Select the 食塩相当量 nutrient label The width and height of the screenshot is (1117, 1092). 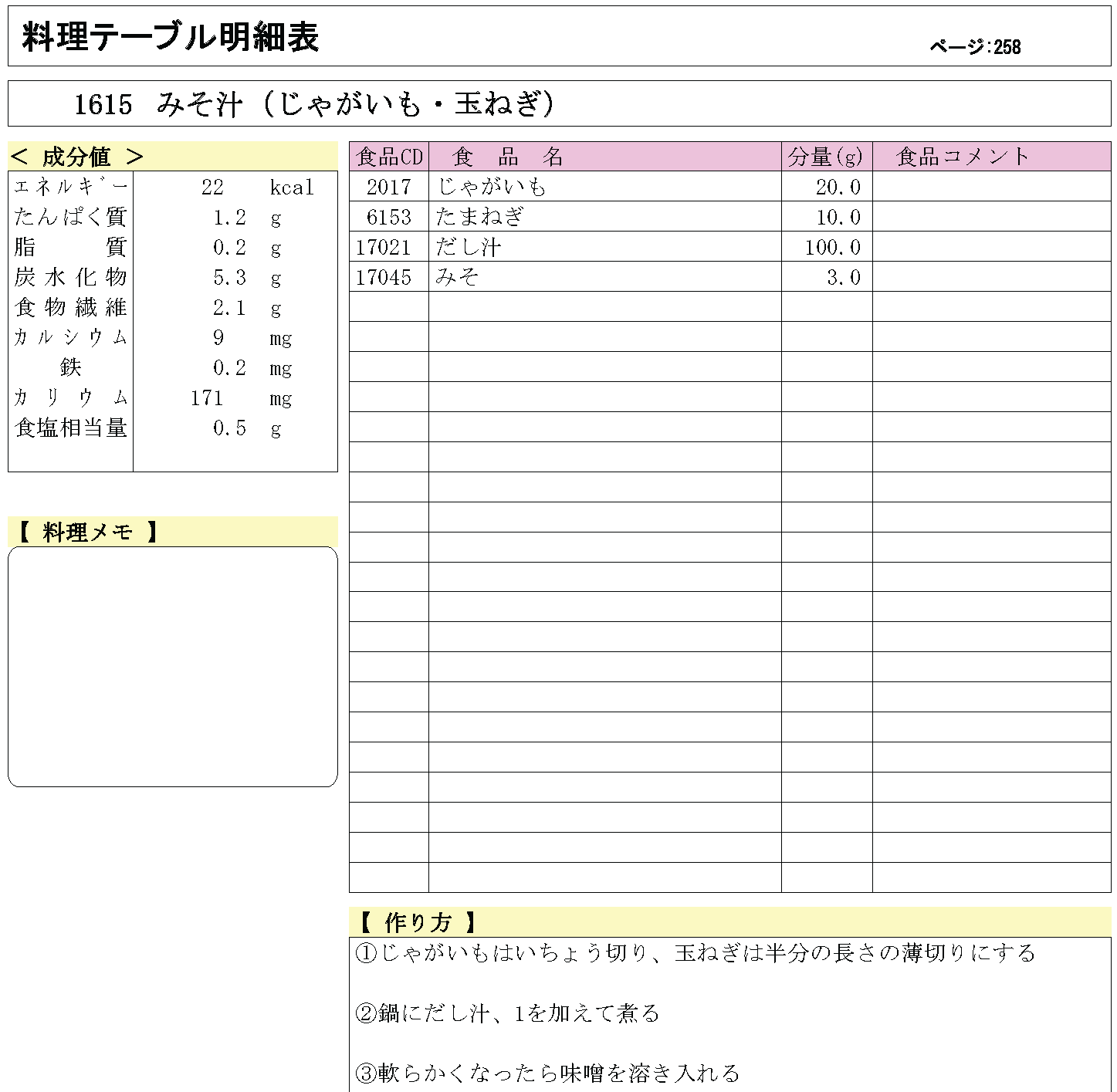71,428
